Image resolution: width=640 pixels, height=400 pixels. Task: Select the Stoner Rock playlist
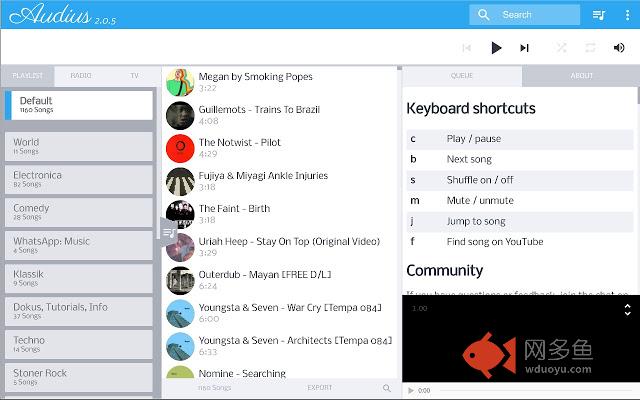(x=79, y=378)
